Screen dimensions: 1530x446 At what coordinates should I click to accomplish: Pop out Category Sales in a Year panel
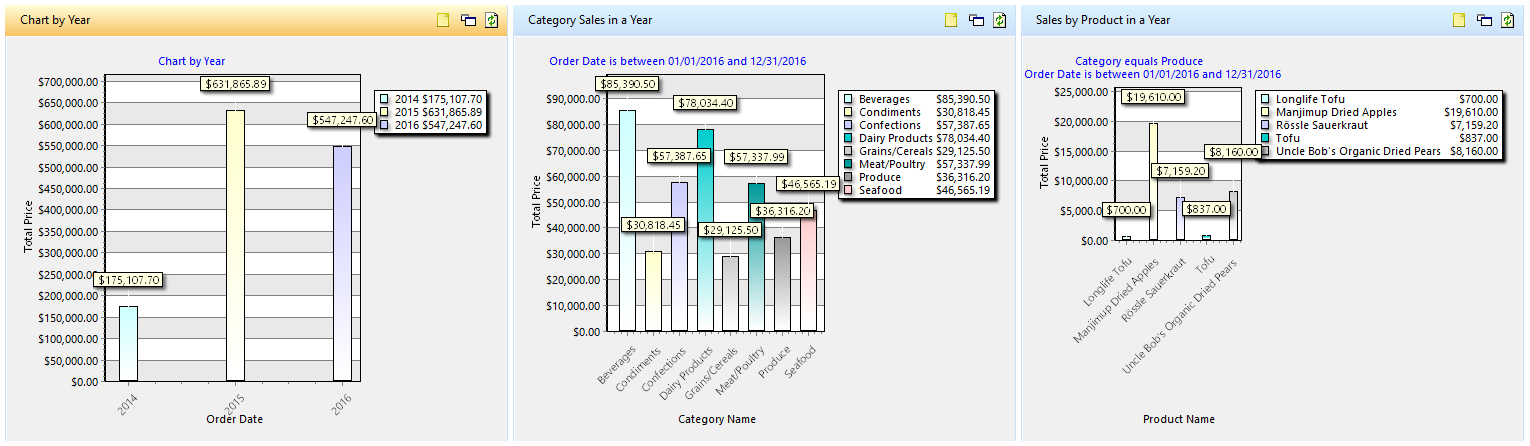point(976,20)
